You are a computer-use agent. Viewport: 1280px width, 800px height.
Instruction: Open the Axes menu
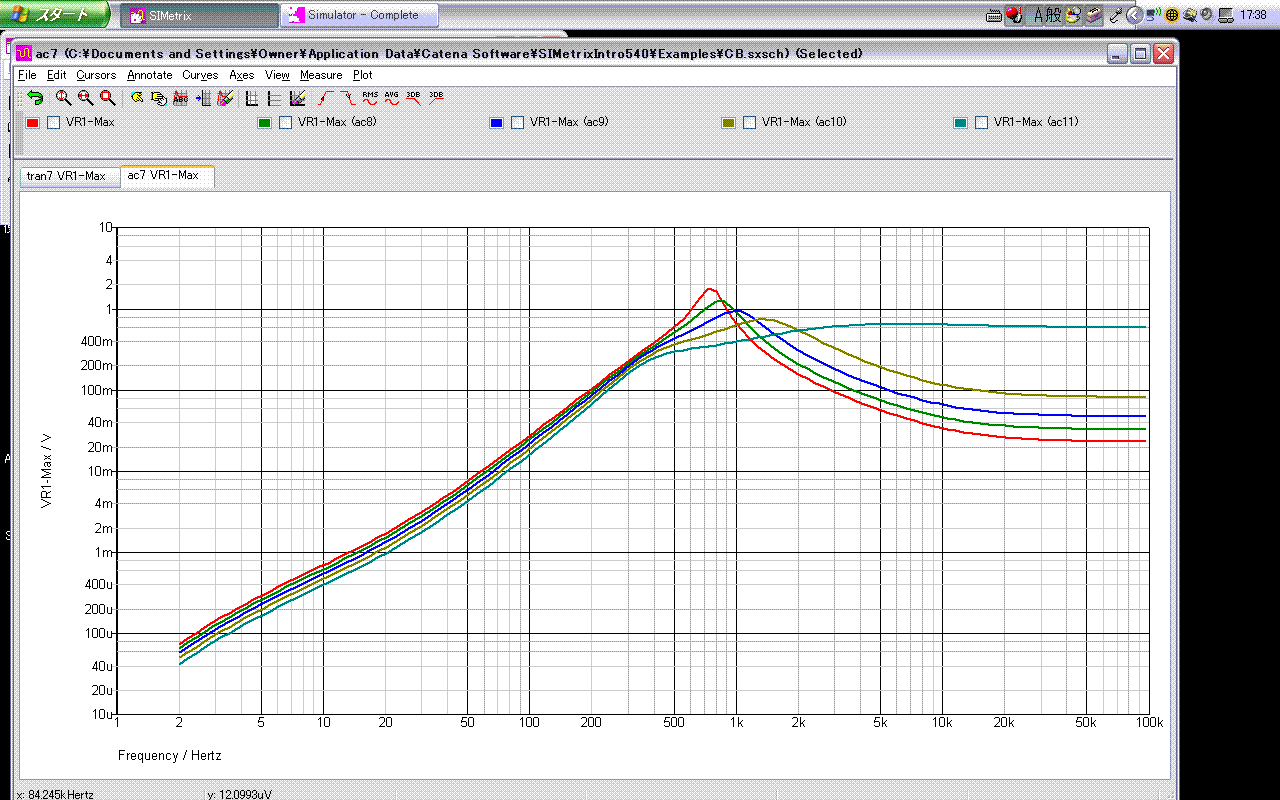[x=242, y=75]
